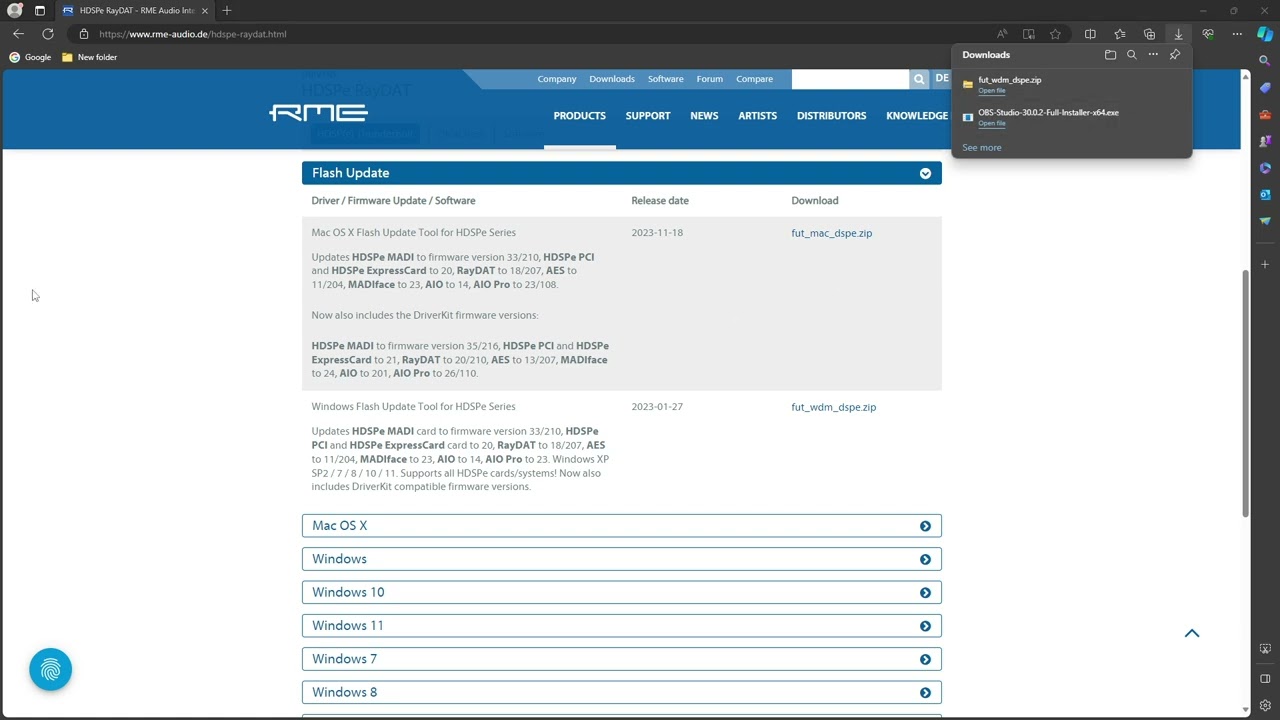Click the site search magnifier button
Screen dimensions: 1280x720
point(919,79)
